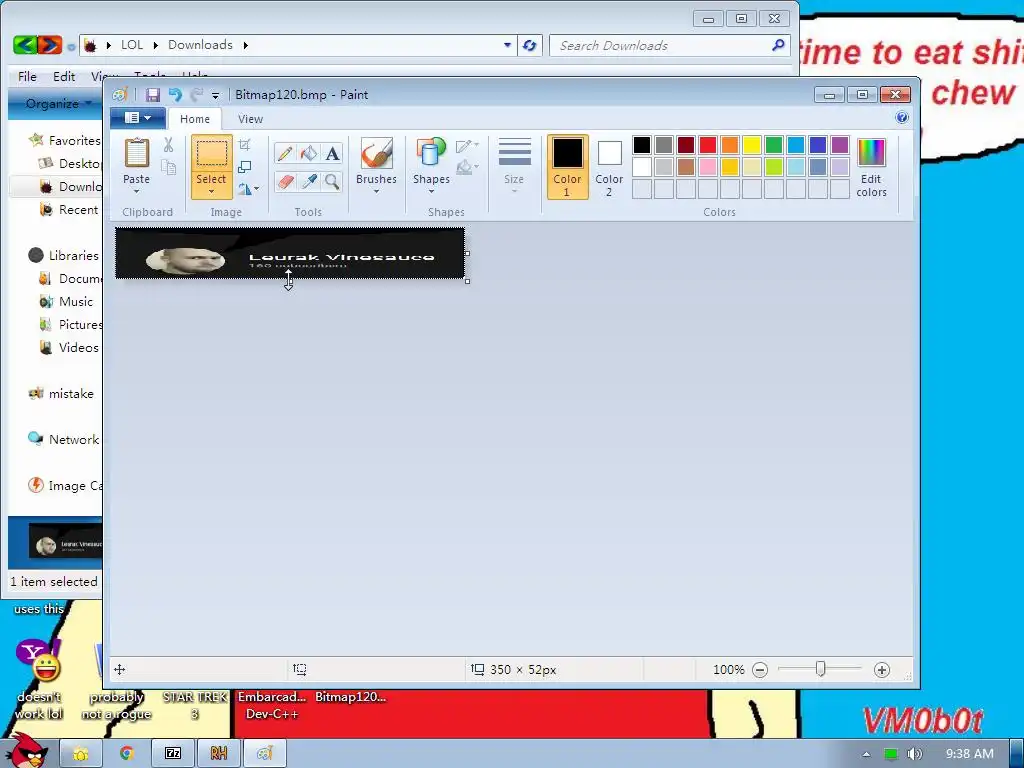The image size is (1024, 768).
Task: Pick the red color swatch
Action: click(707, 144)
